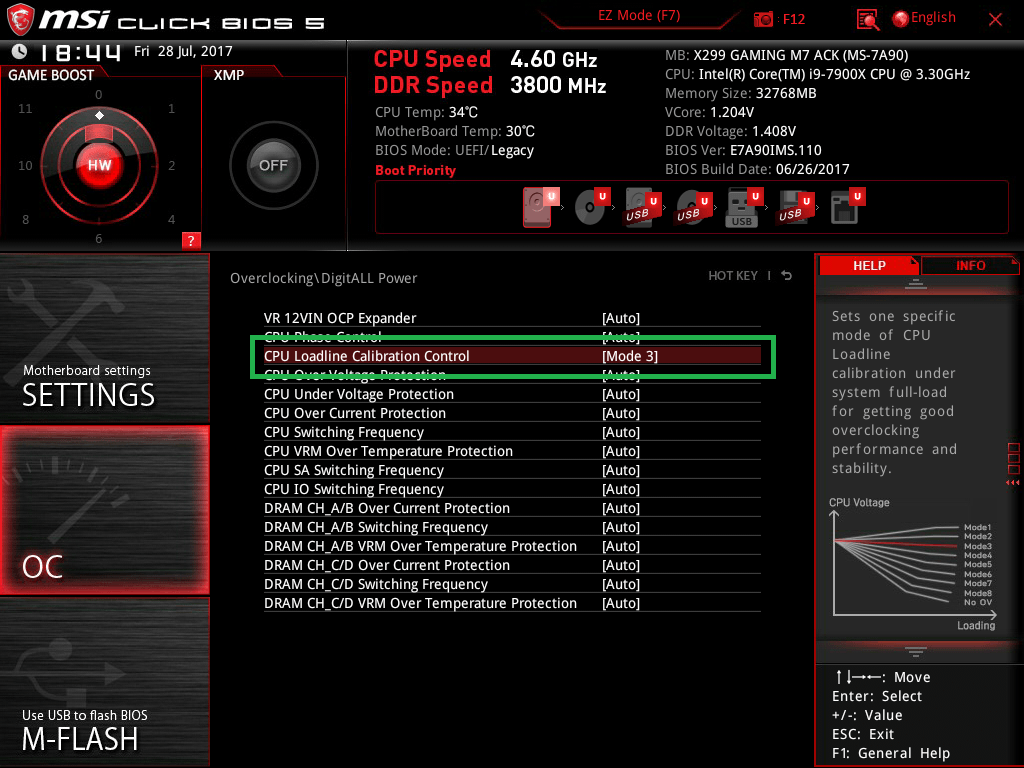Screen dimensions: 1024x768
Task: Select English language label
Action: click(933, 18)
